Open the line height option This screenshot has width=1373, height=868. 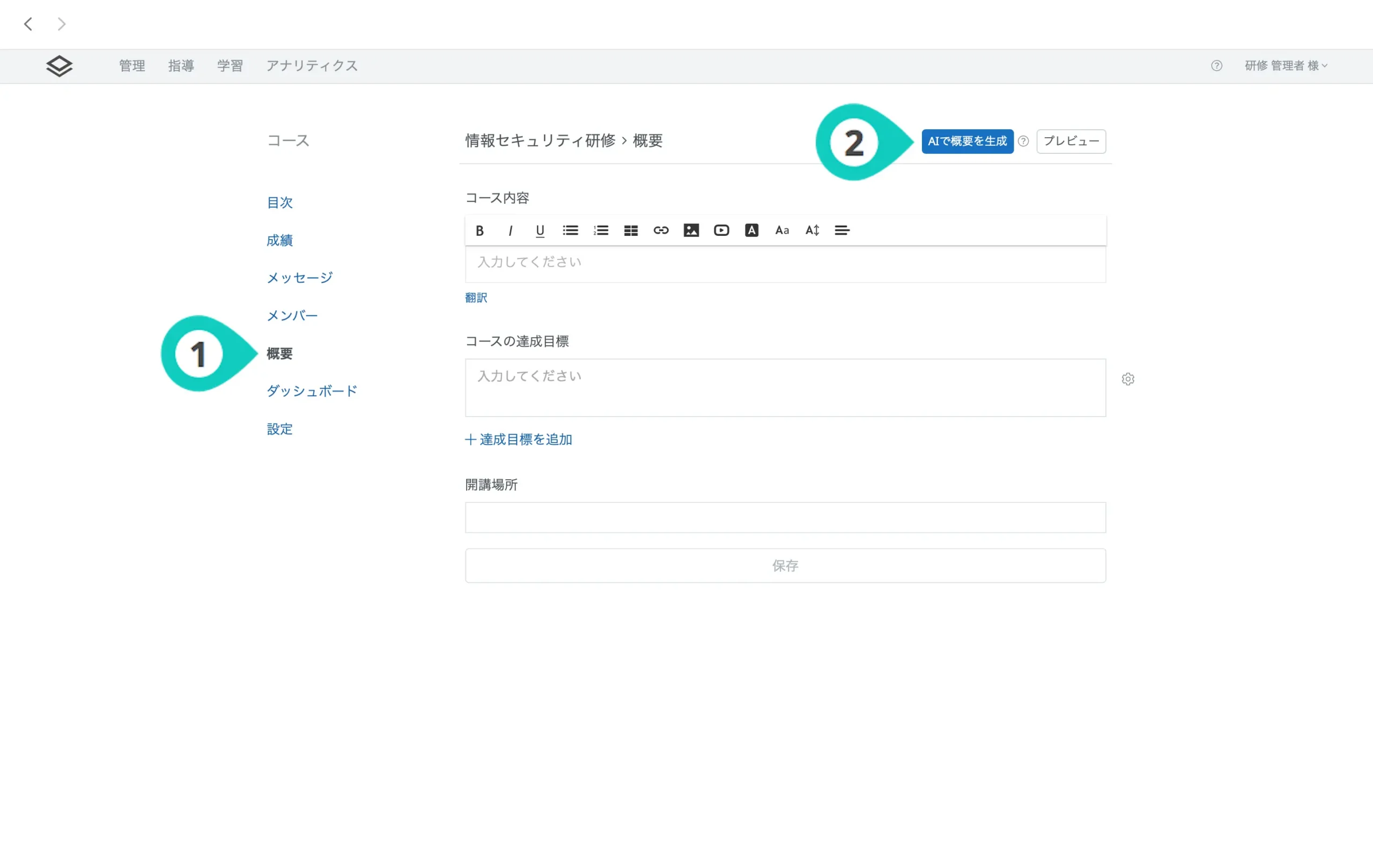click(812, 230)
